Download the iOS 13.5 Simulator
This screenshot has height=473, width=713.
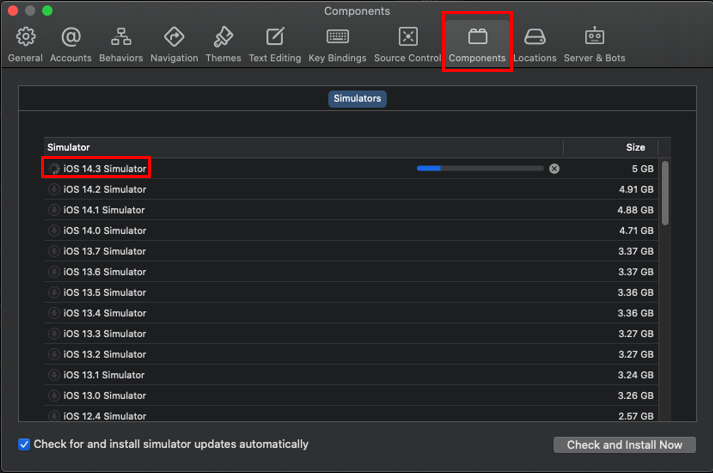54,292
